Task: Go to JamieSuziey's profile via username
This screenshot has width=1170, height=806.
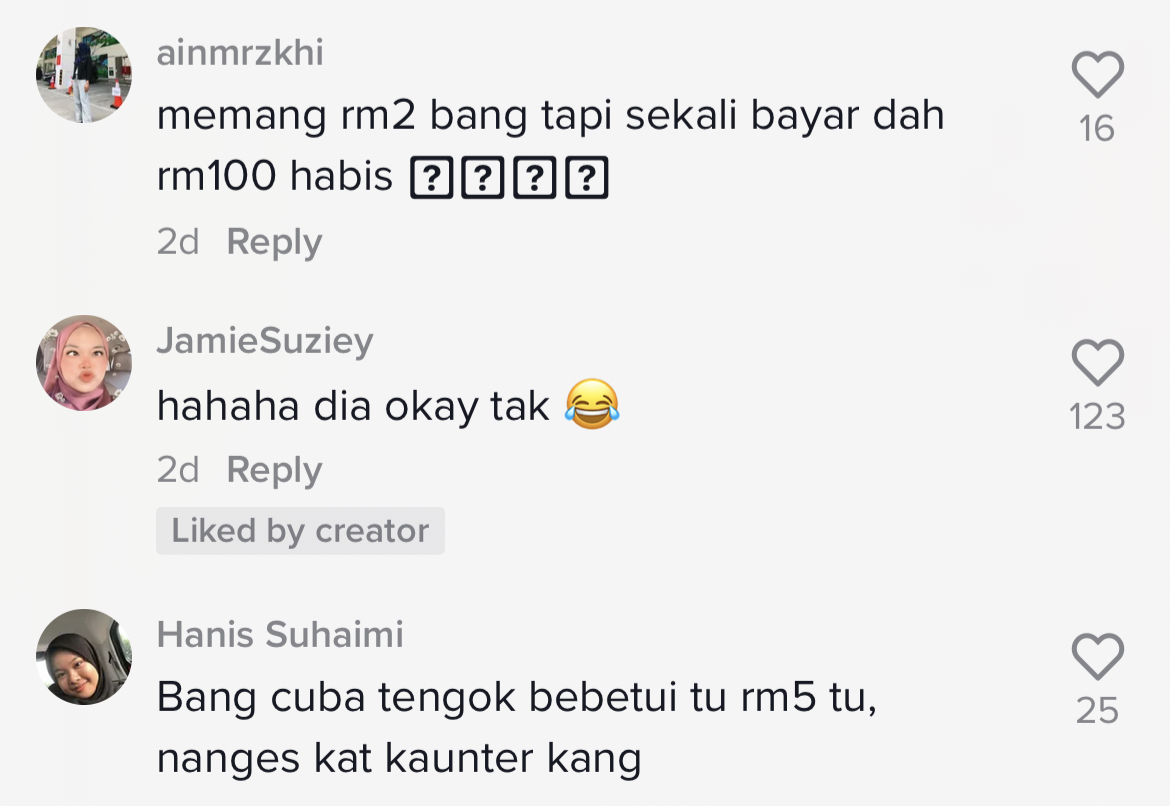Action: pyautogui.click(x=265, y=341)
